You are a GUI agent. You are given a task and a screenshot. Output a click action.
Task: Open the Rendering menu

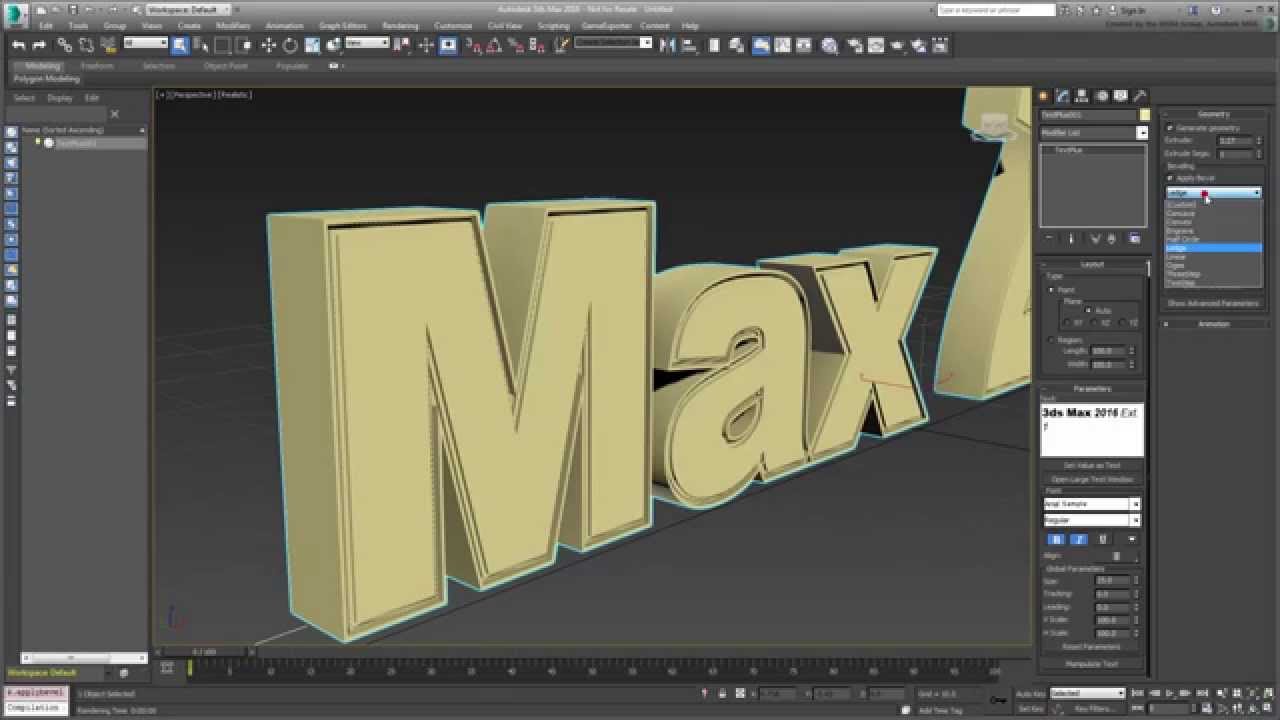(400, 26)
